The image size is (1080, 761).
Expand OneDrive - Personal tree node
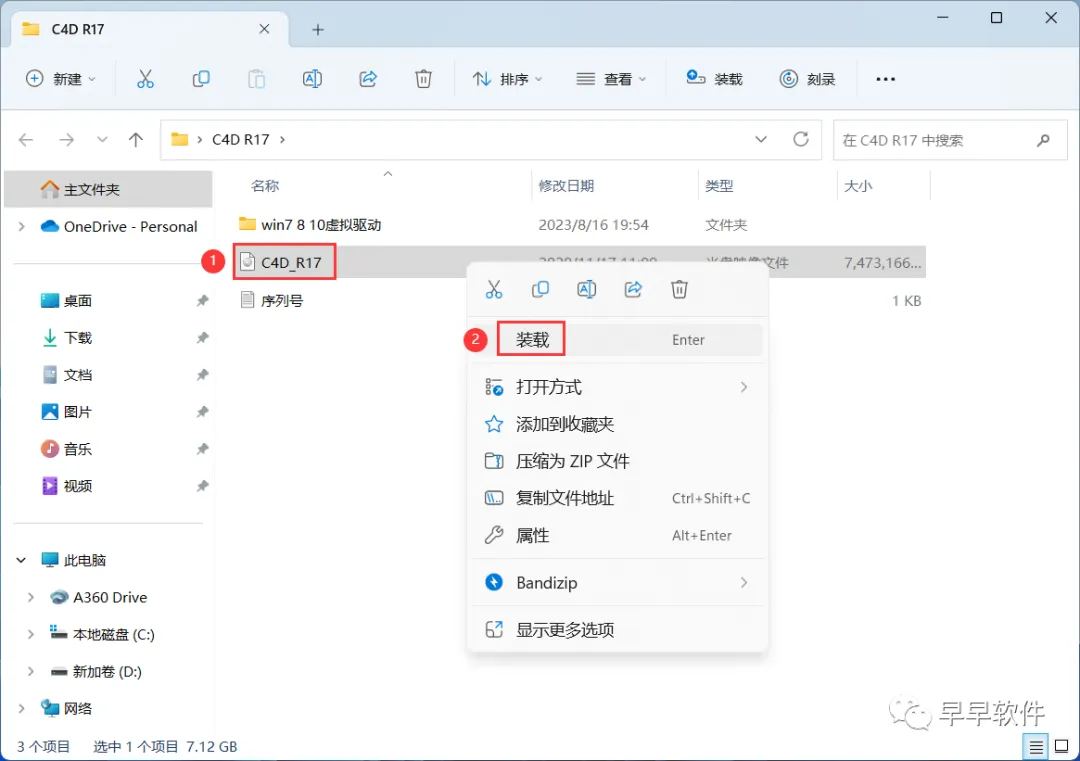[21, 227]
